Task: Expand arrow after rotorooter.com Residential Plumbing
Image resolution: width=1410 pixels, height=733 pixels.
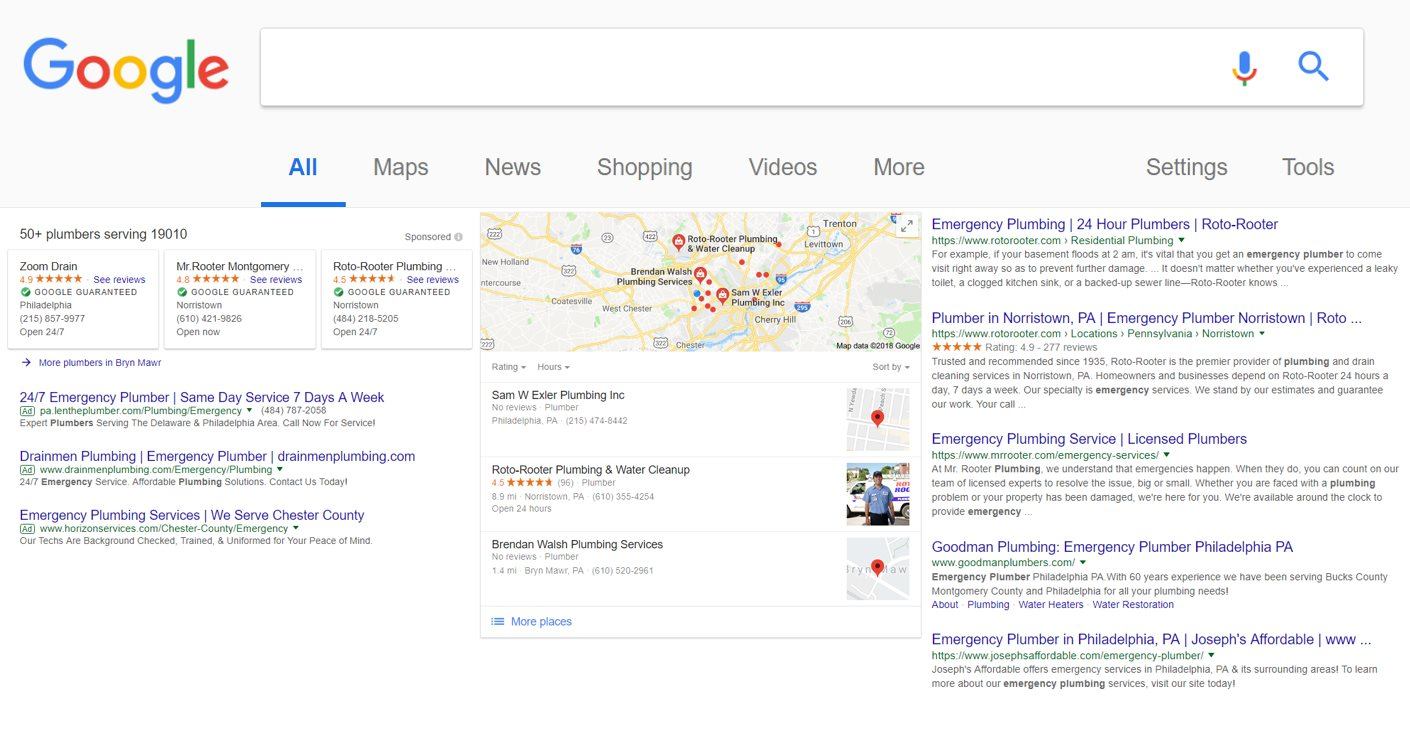Action: tap(1181, 240)
